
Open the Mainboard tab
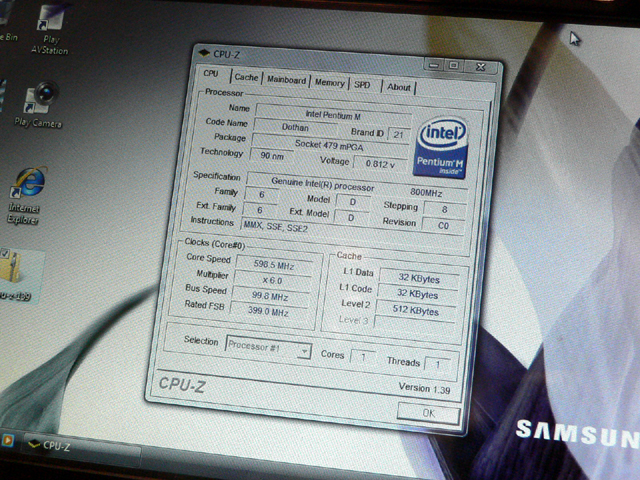[286, 80]
